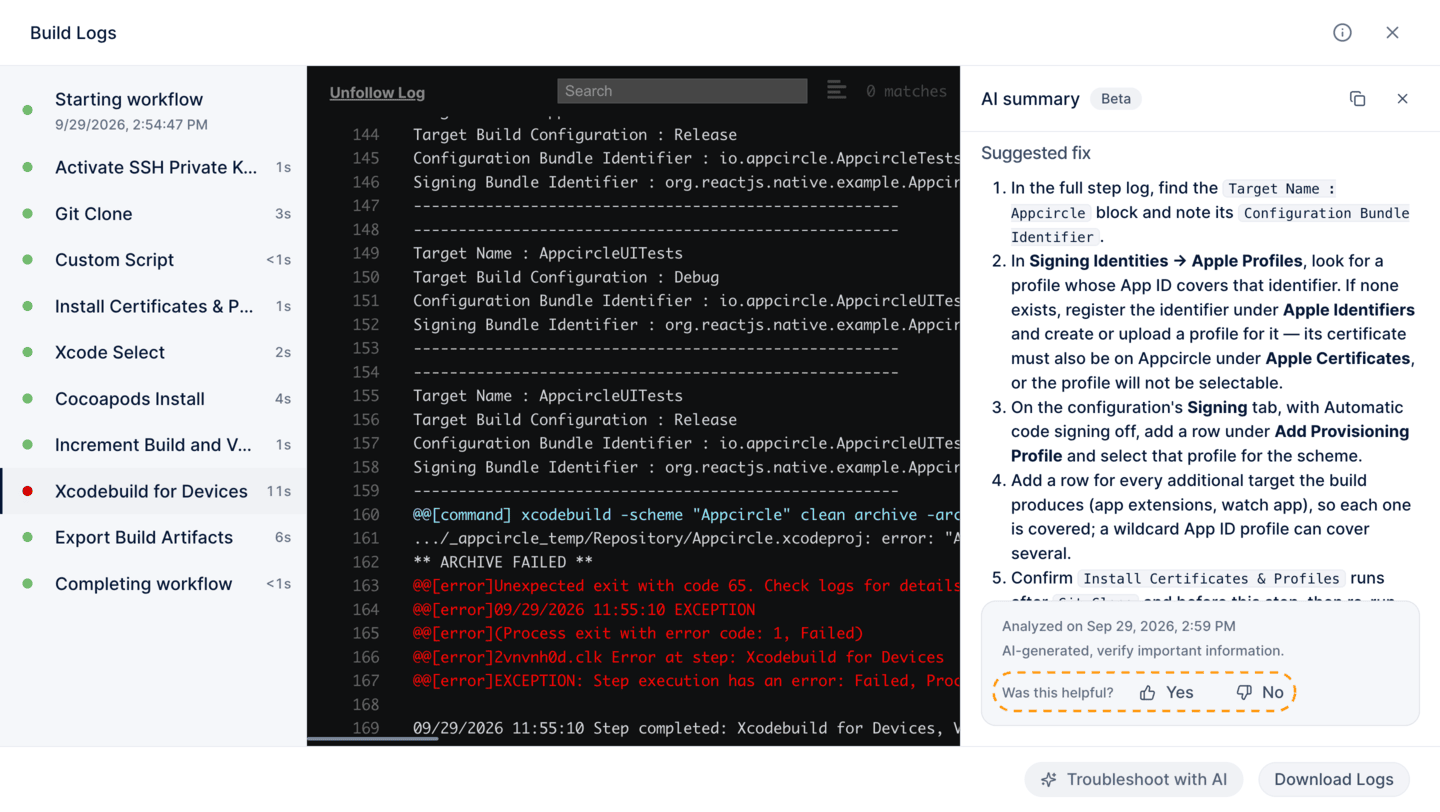Select the Starting workflow step
This screenshot has width=1440, height=812.
click(153, 110)
